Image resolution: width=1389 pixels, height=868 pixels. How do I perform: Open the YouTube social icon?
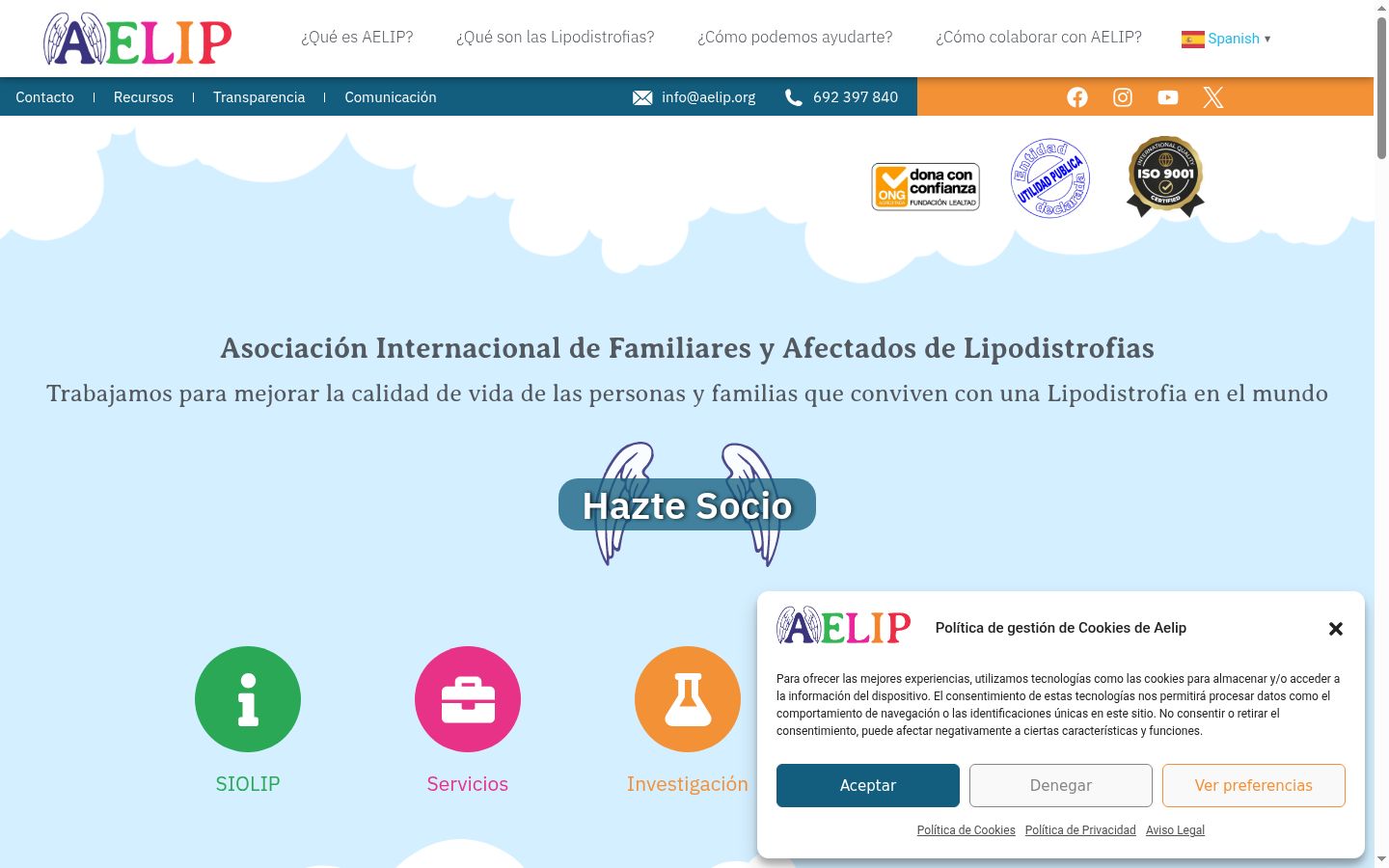(x=1168, y=97)
